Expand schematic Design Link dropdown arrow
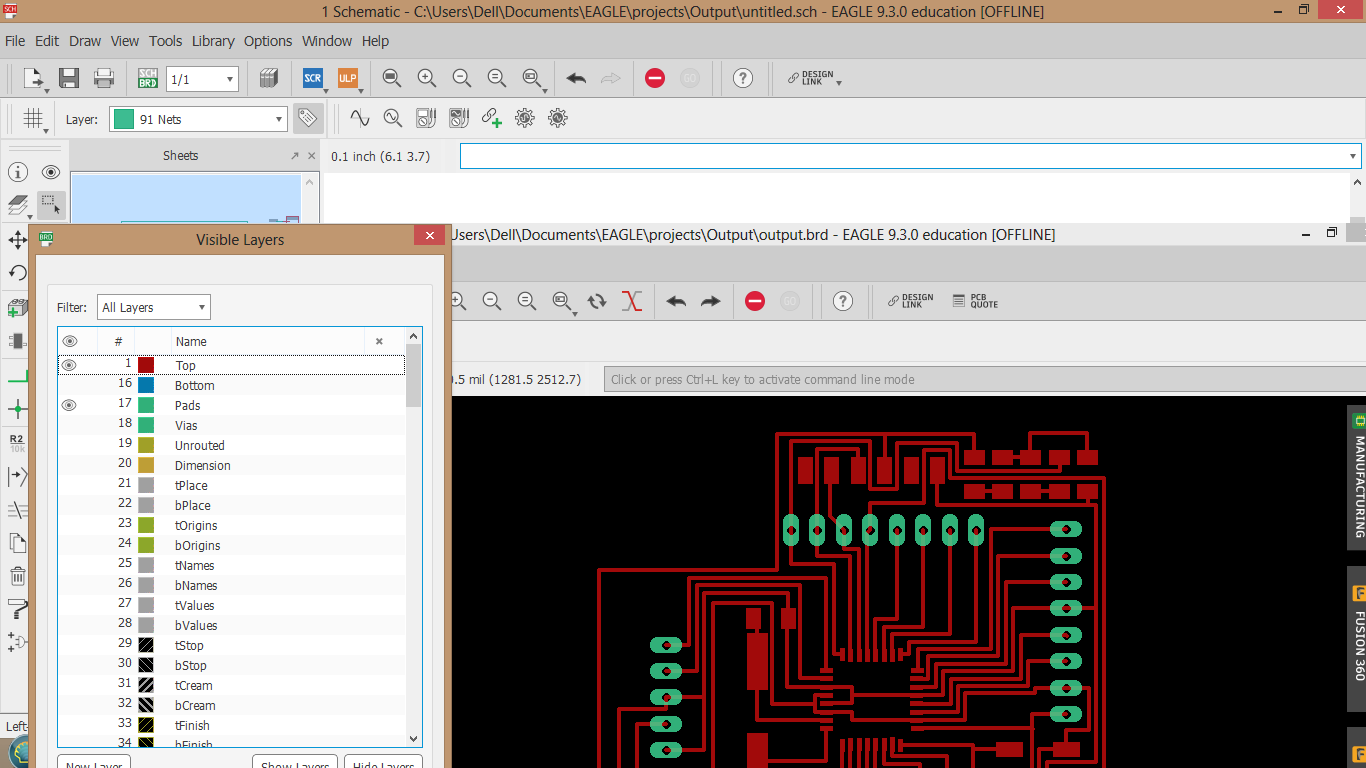Image resolution: width=1366 pixels, height=768 pixels. pyautogui.click(x=838, y=83)
